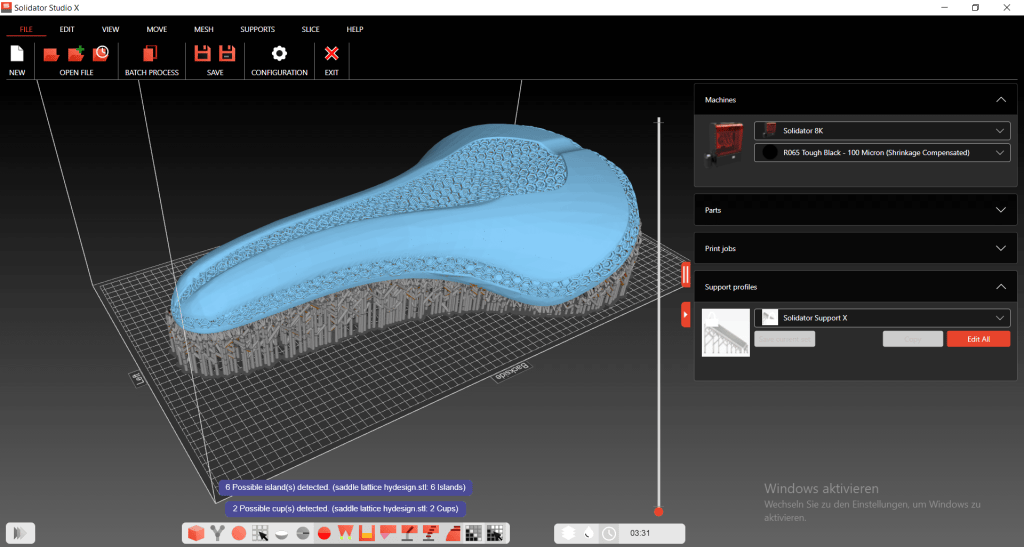The width and height of the screenshot is (1024, 547).
Task: Click the grayed save current set button
Action: click(x=784, y=339)
